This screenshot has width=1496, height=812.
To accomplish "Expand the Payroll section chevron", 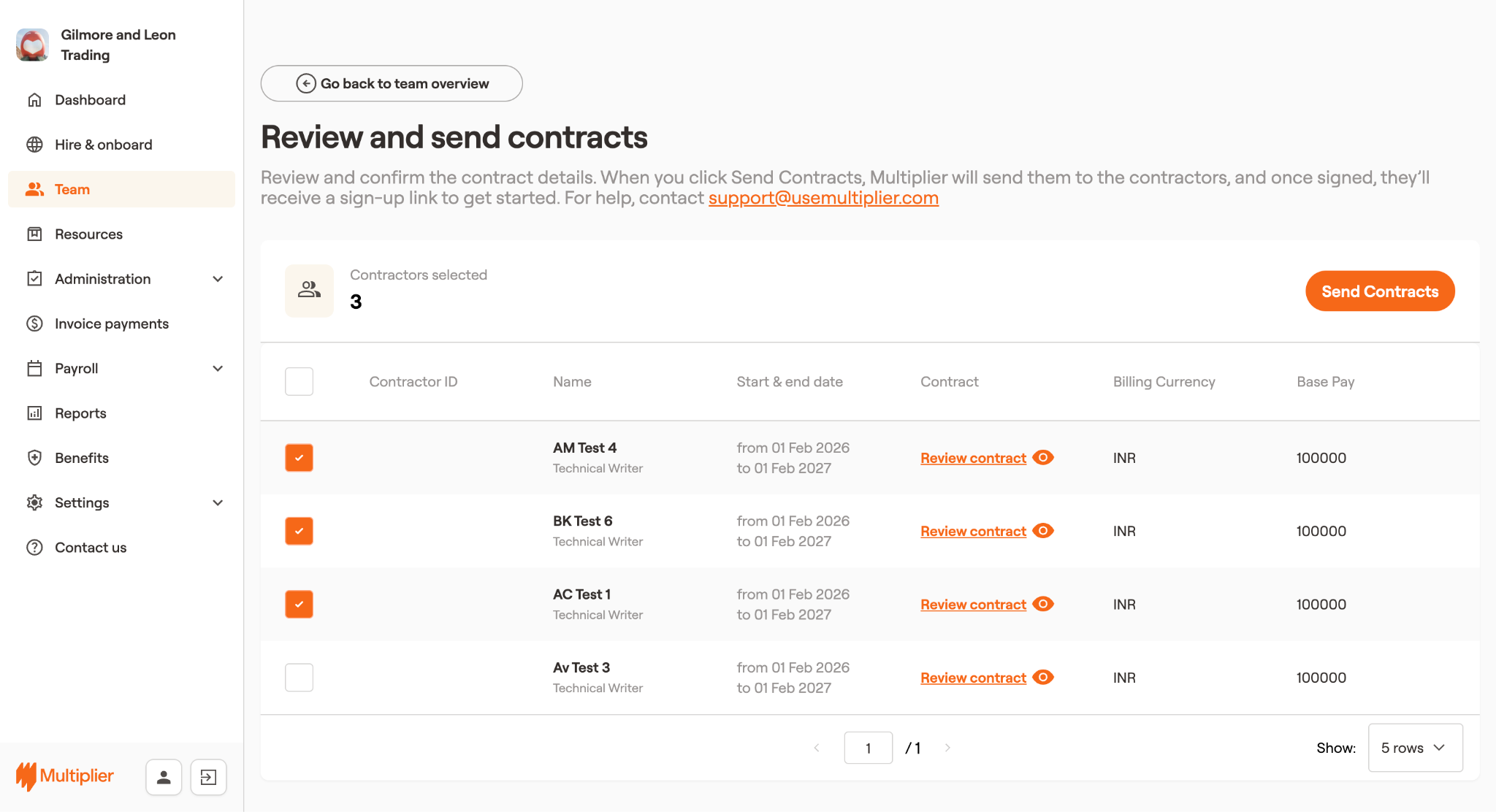I will [x=218, y=369].
